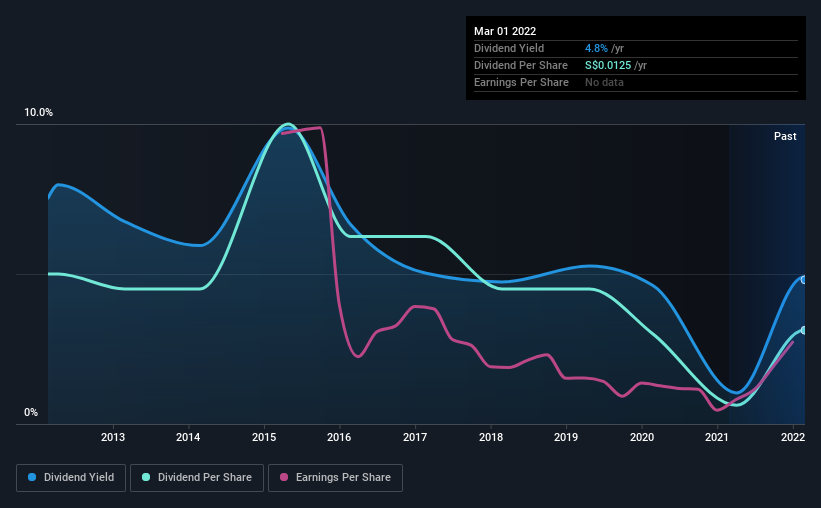Click the Past region label
Viewport: 821px width, 508px height.
pos(785,136)
